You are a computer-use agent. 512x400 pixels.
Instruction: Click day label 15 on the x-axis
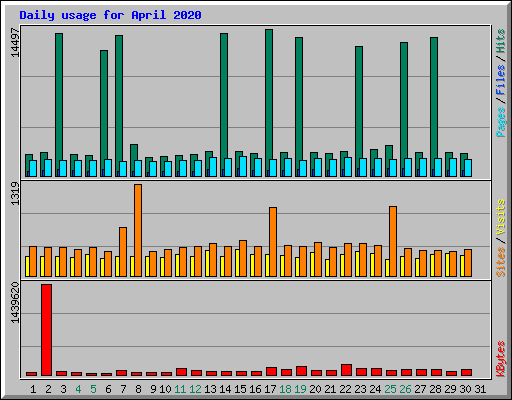pos(240,389)
